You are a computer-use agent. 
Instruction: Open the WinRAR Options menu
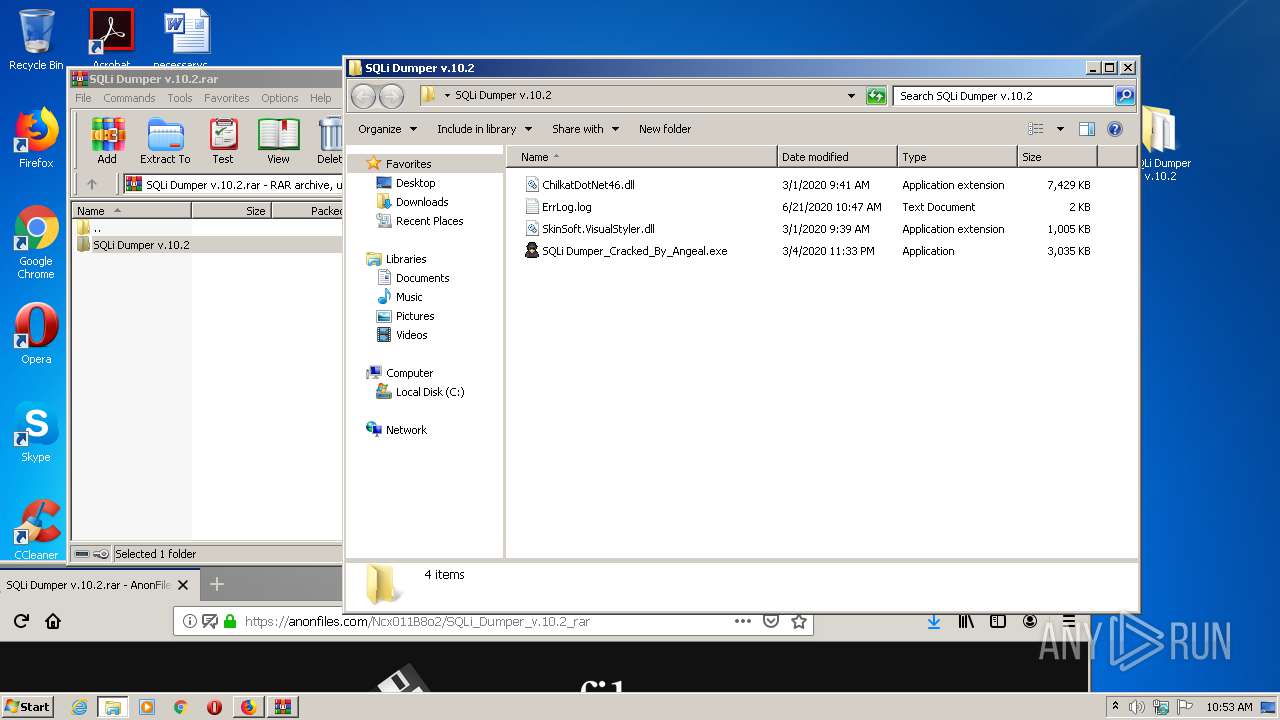(280, 98)
